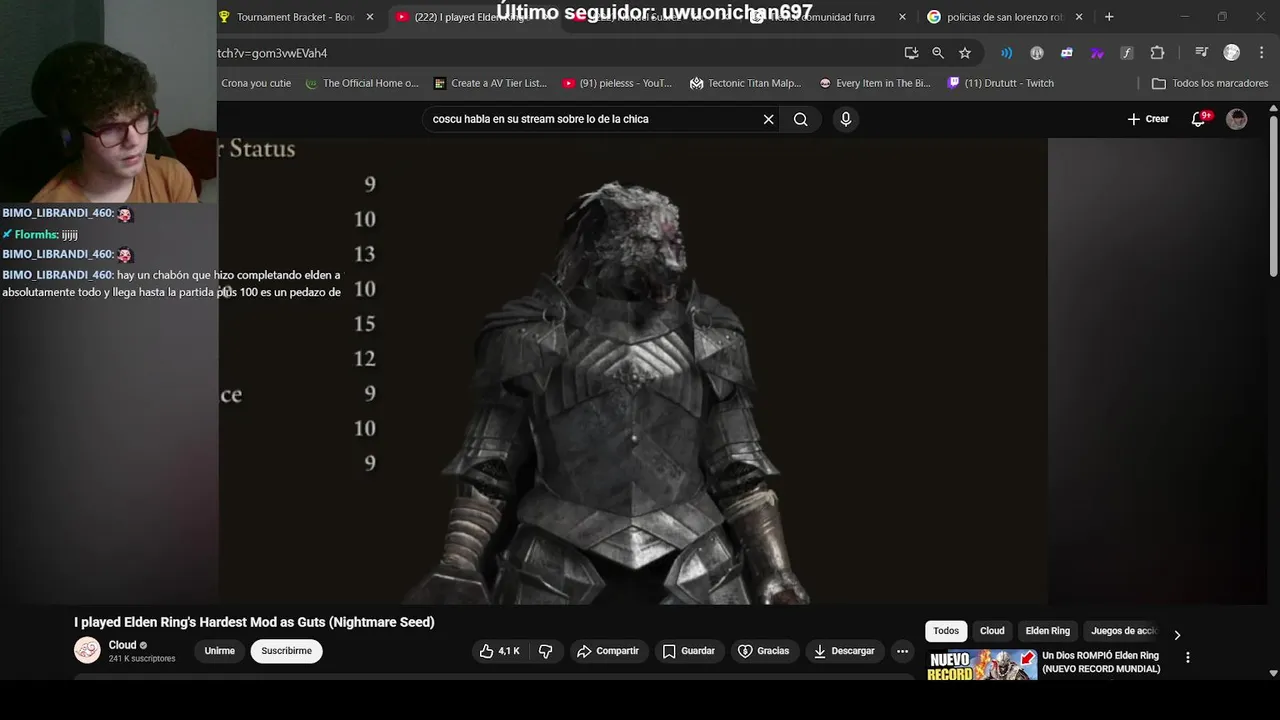Open a new browser tab with plus
The width and height of the screenshot is (1280, 720).
point(1109,17)
